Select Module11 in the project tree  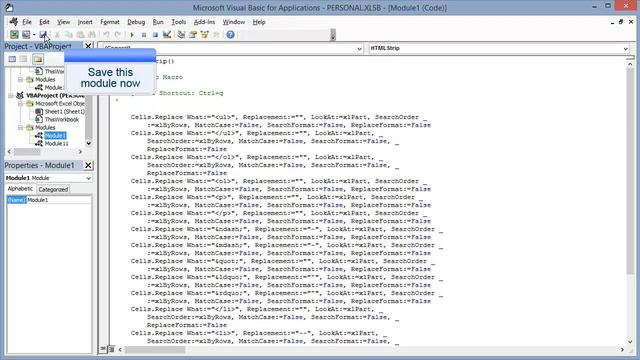[56, 144]
